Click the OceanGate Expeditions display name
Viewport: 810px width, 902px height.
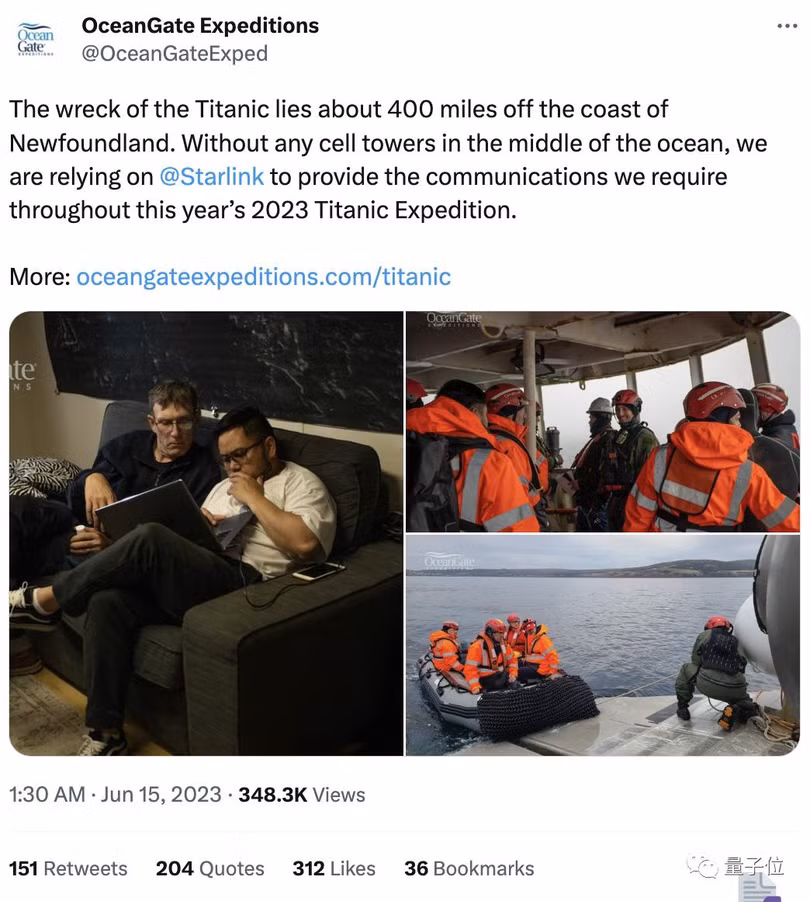point(200,26)
